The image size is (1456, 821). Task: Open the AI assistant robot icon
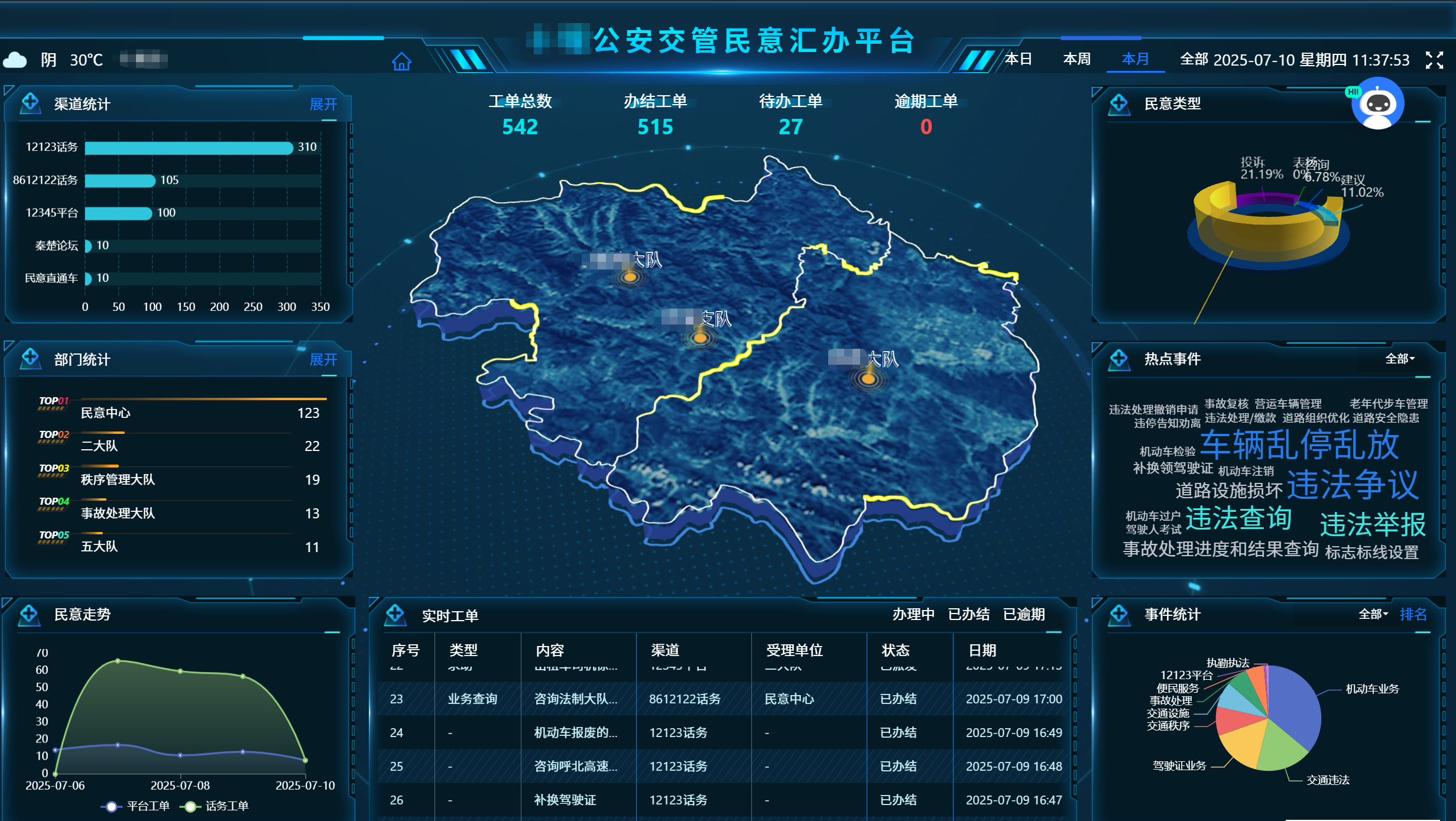1378,103
